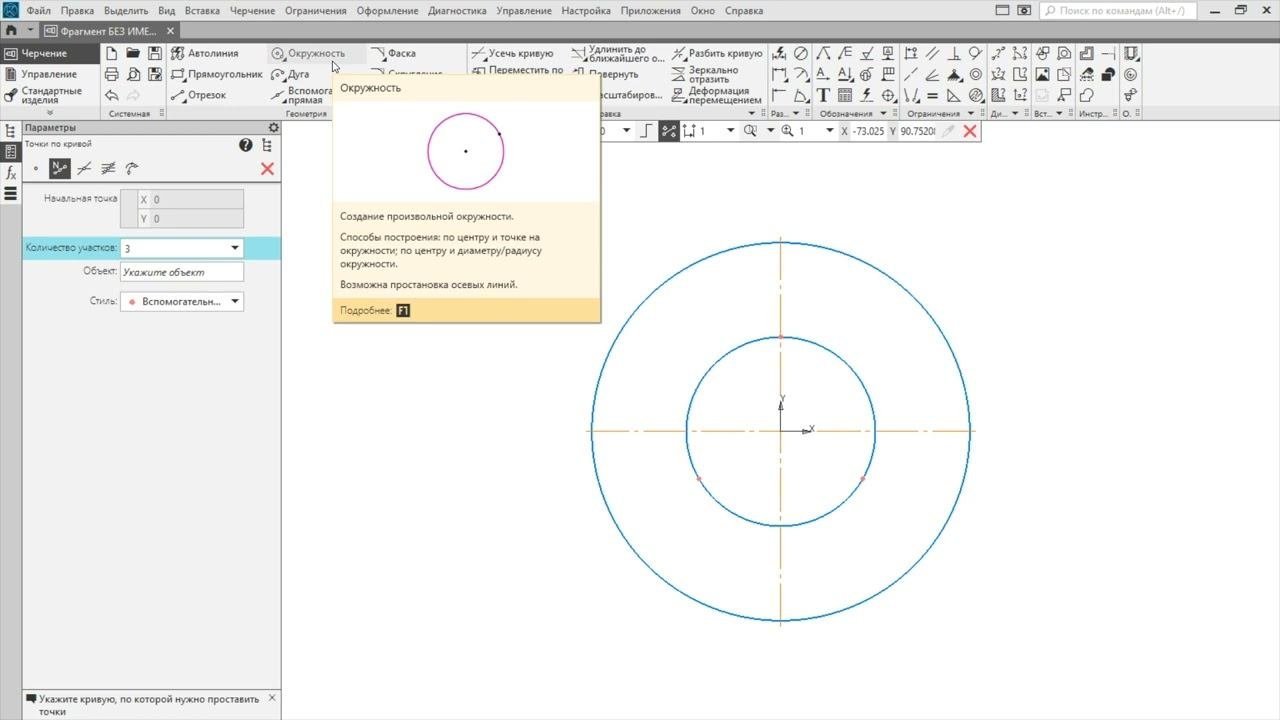Toggle the points along curve mode
The image size is (1280, 720).
[60, 169]
